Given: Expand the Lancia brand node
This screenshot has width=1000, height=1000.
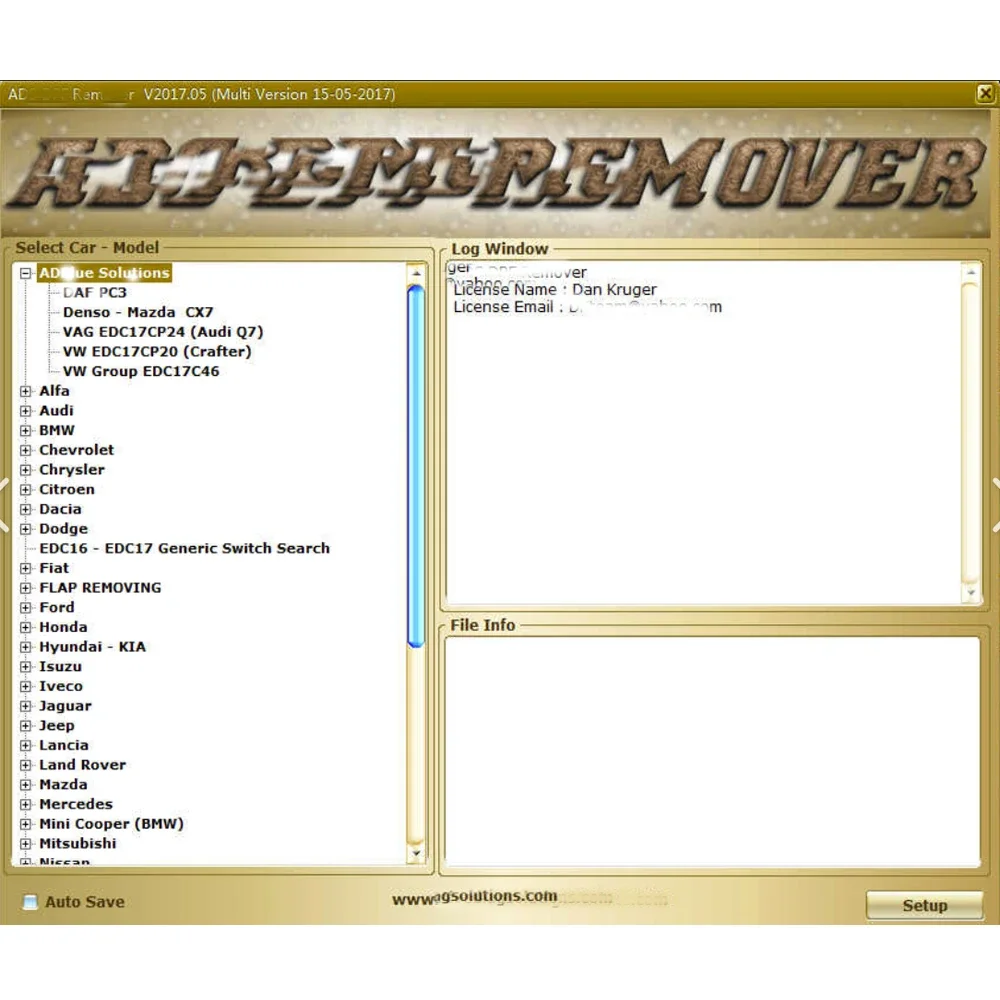Looking at the screenshot, I should pyautogui.click(x=26, y=746).
